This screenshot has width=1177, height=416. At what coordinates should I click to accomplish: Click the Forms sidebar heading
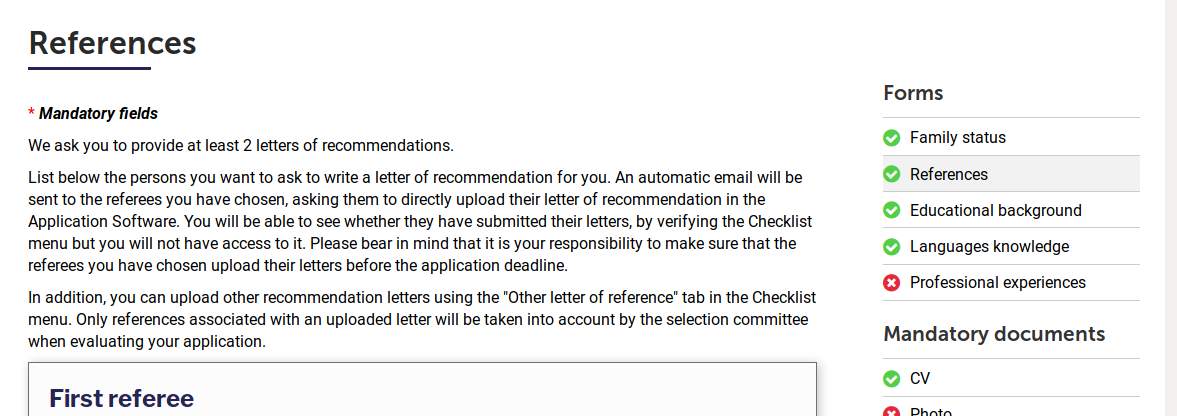(913, 93)
